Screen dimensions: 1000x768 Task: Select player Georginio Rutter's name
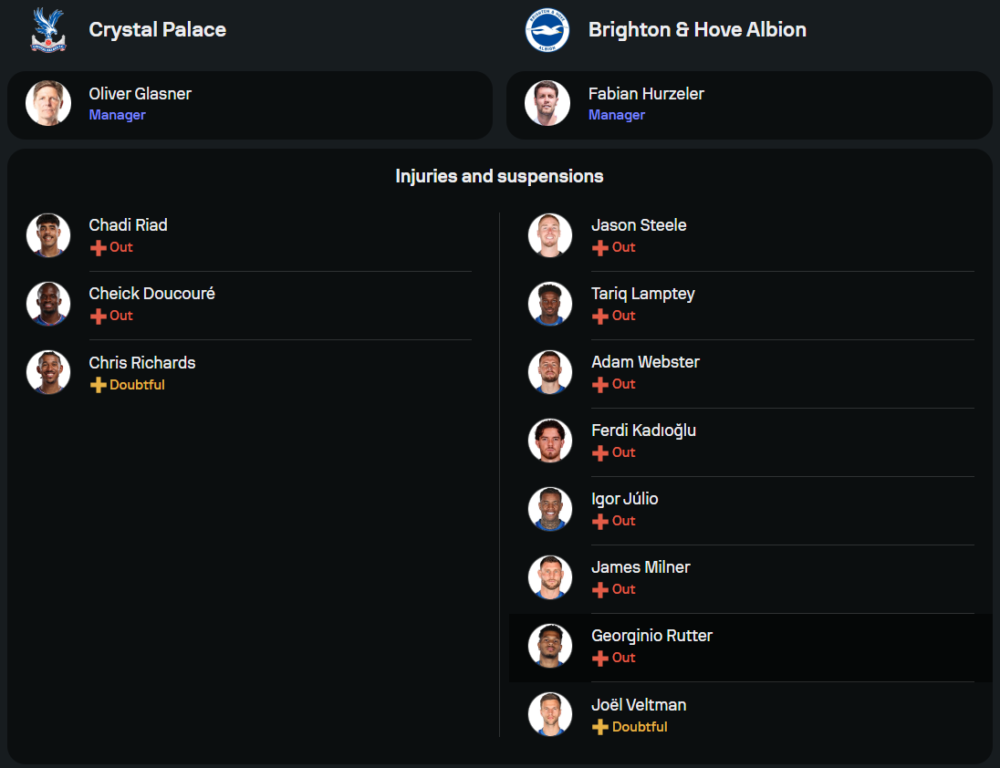[x=651, y=636]
